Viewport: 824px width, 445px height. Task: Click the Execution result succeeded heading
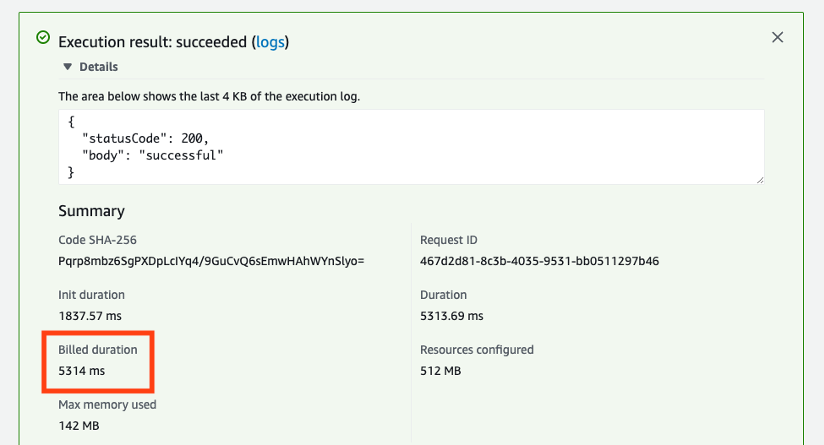[154, 42]
